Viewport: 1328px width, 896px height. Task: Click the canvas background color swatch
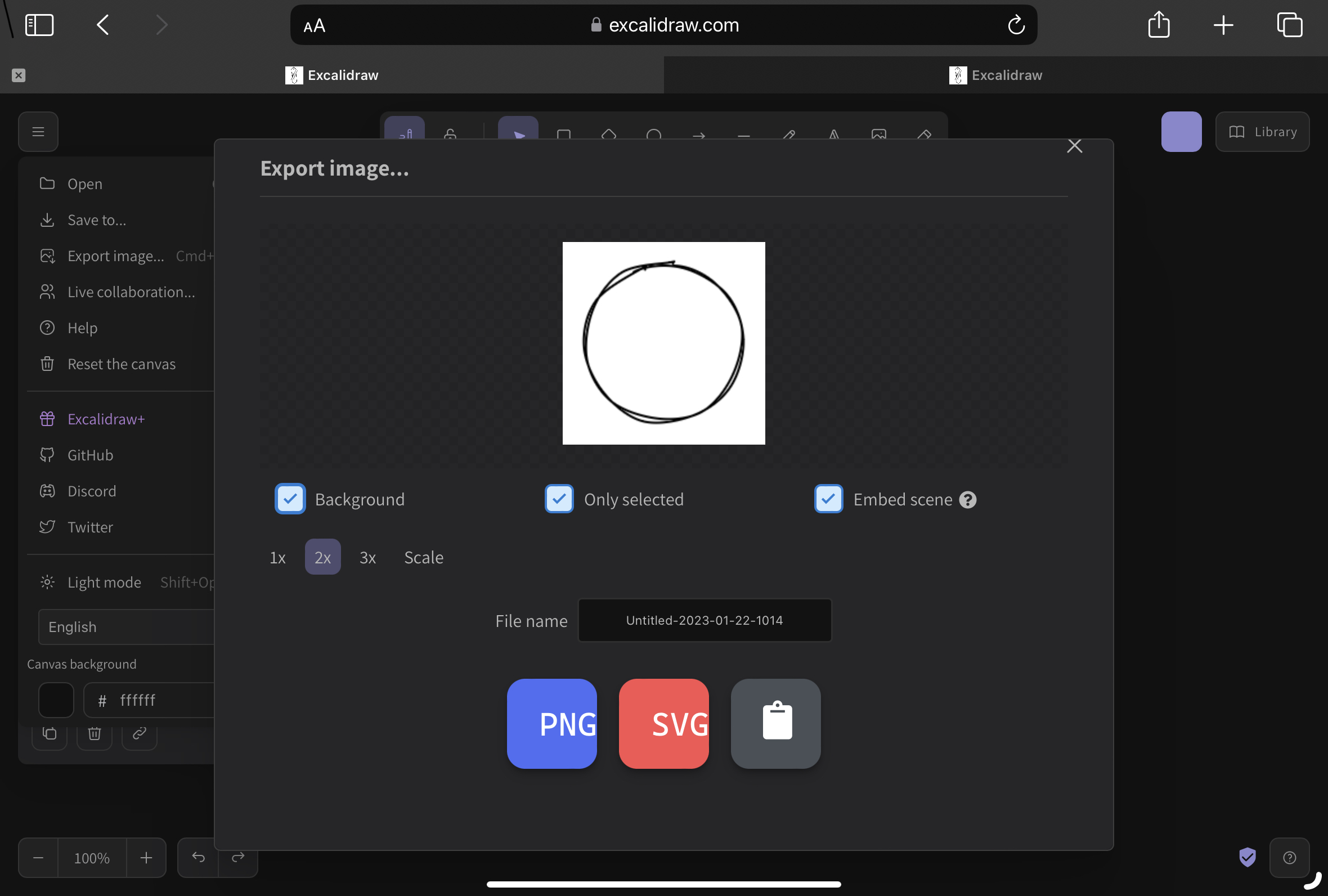56,700
